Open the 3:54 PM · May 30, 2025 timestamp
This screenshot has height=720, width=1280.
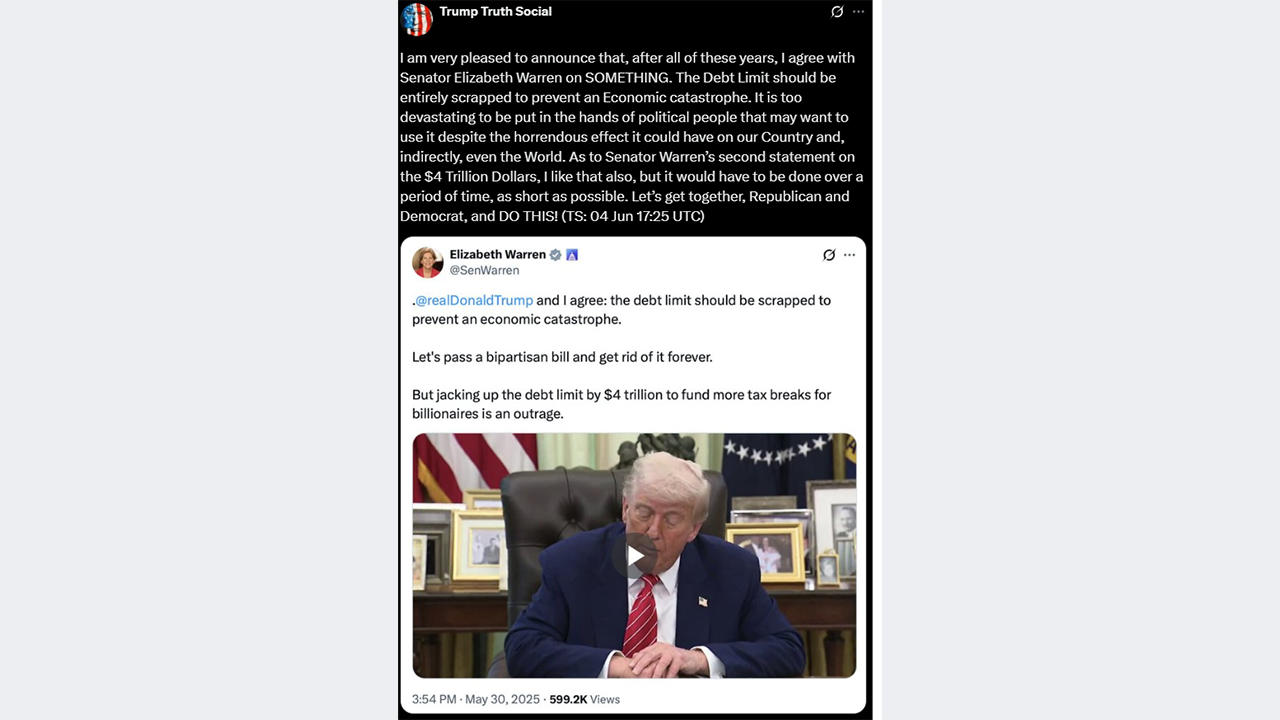click(x=475, y=700)
